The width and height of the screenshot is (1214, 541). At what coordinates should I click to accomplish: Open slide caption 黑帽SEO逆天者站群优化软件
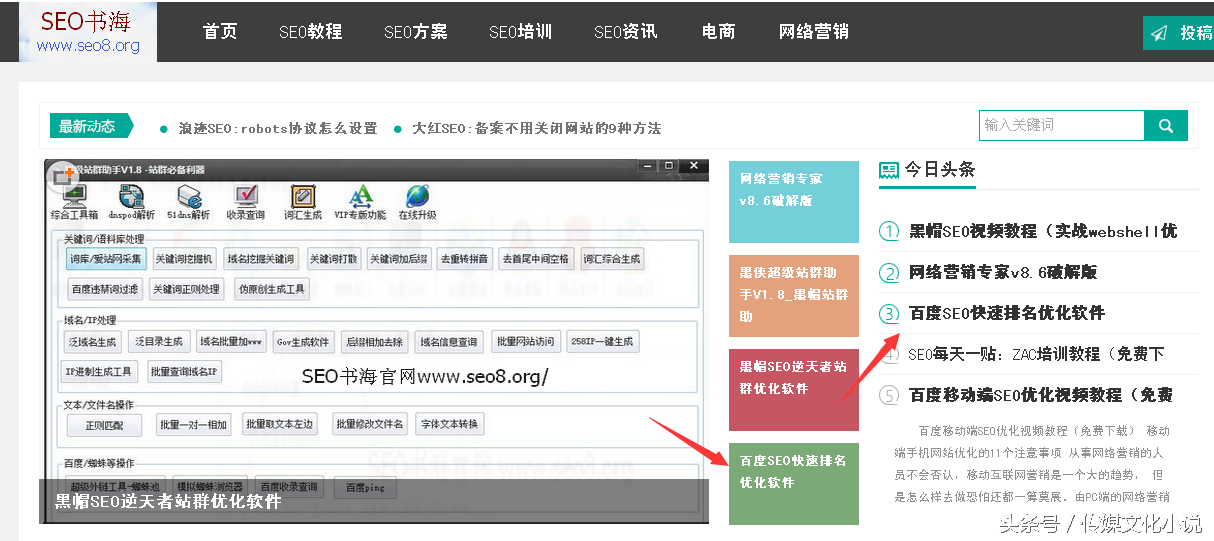coord(167,501)
